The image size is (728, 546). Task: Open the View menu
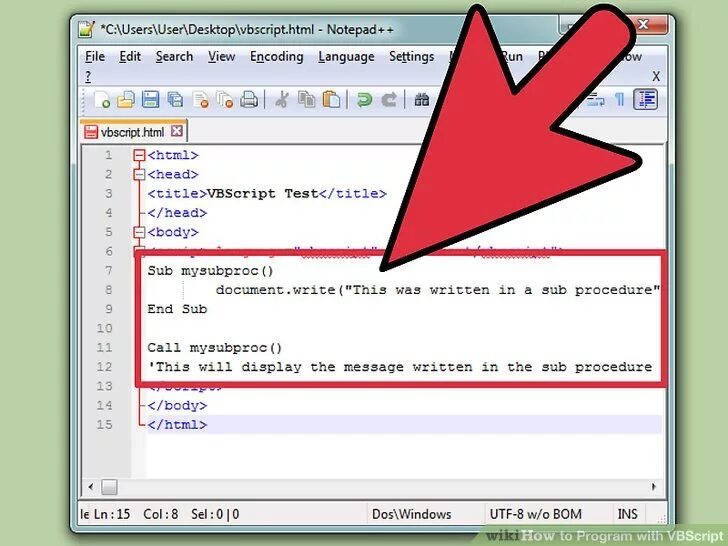pos(221,57)
